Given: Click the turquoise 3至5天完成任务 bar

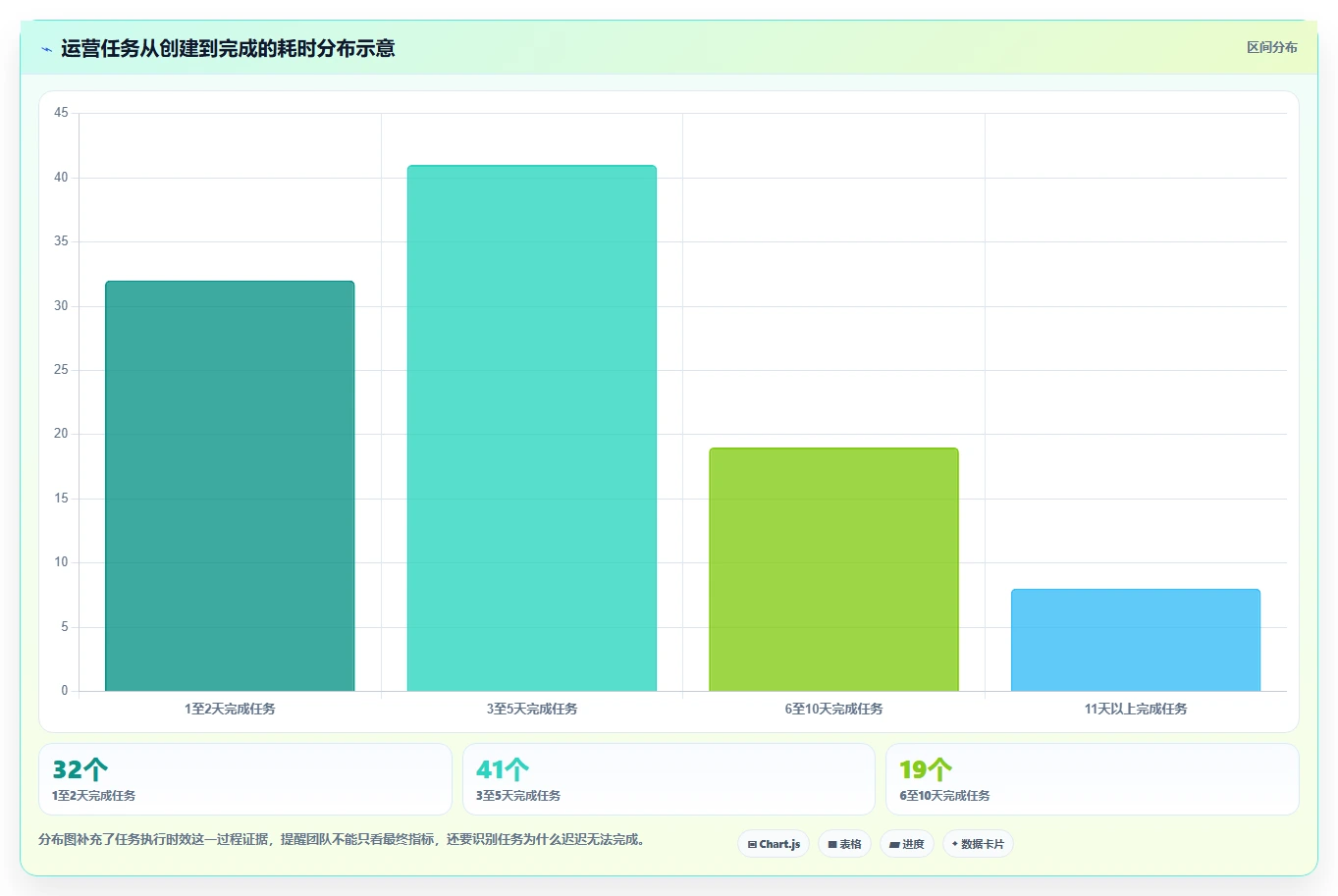Looking at the screenshot, I should pos(532,428).
